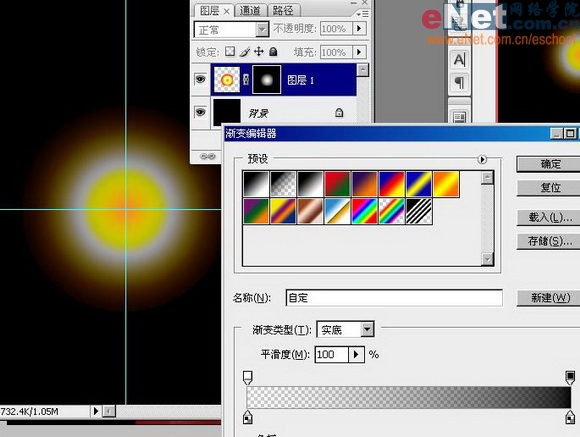The width and height of the screenshot is (580, 437).
Task: Select the blue yellow blue gradient preset
Action: pyautogui.click(x=419, y=184)
